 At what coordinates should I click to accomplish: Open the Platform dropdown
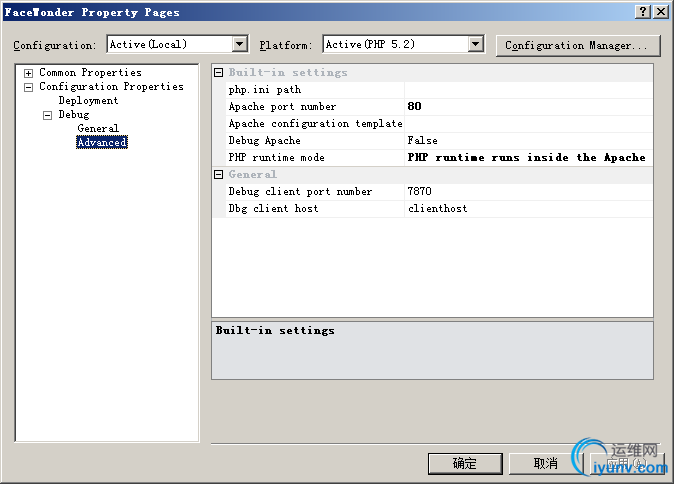point(475,44)
